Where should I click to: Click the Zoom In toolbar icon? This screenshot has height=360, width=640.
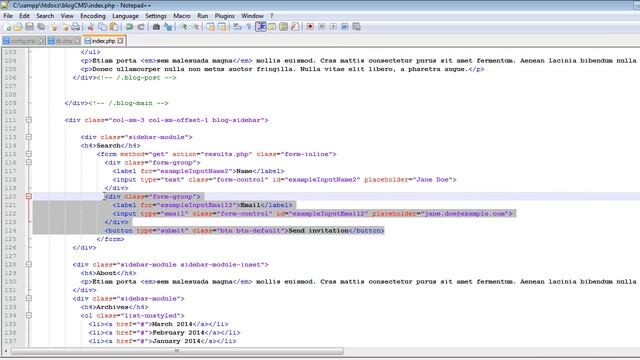pos(184,27)
